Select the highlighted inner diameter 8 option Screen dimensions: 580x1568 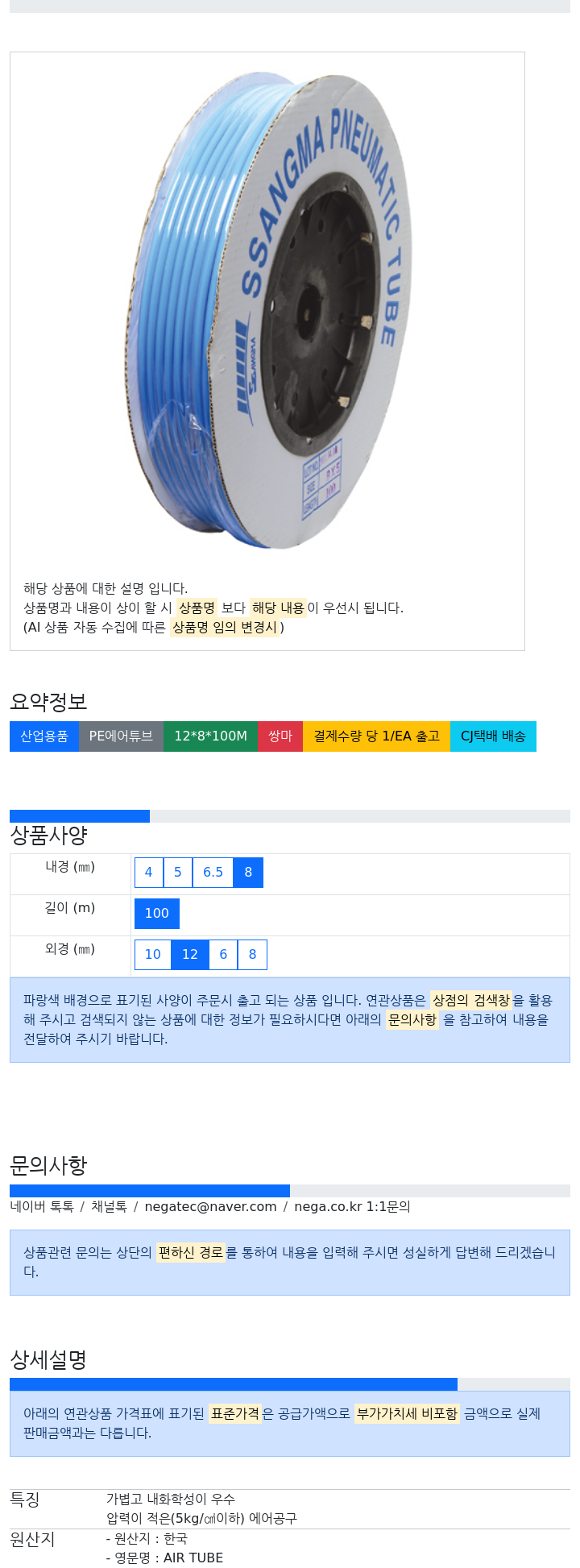tap(248, 873)
